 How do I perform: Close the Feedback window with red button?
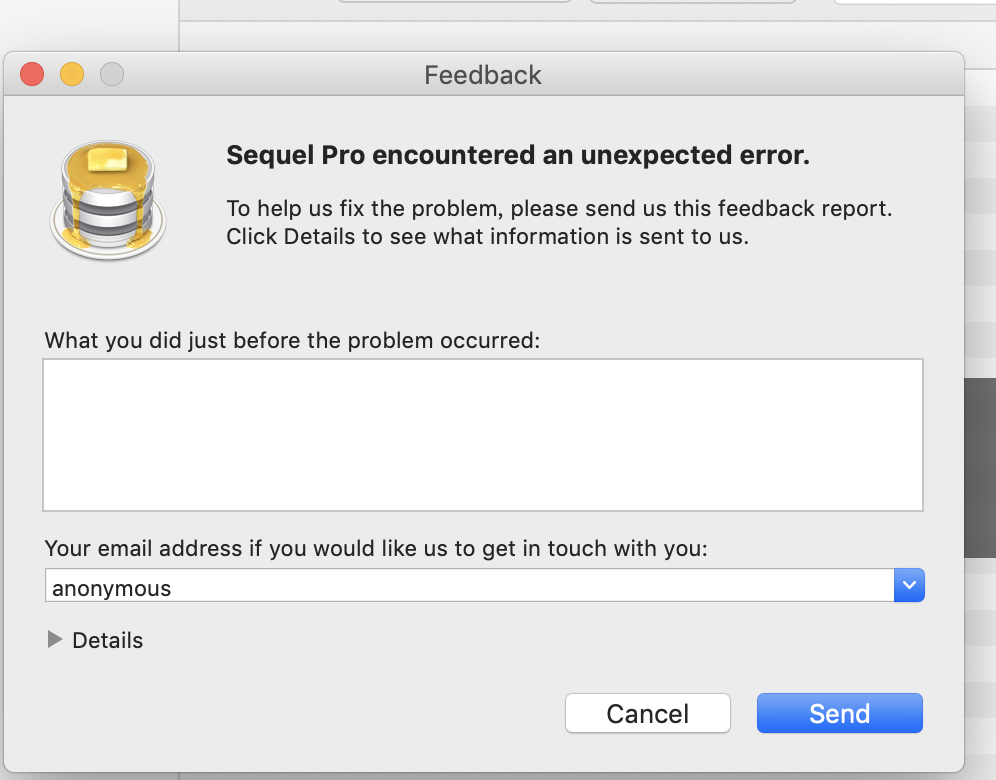(x=32, y=74)
